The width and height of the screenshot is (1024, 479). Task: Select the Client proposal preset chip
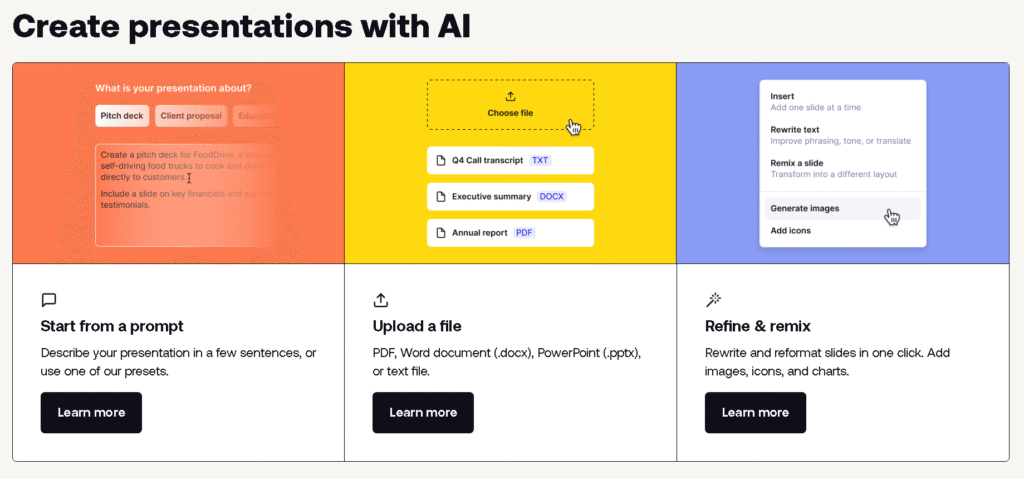click(x=191, y=116)
